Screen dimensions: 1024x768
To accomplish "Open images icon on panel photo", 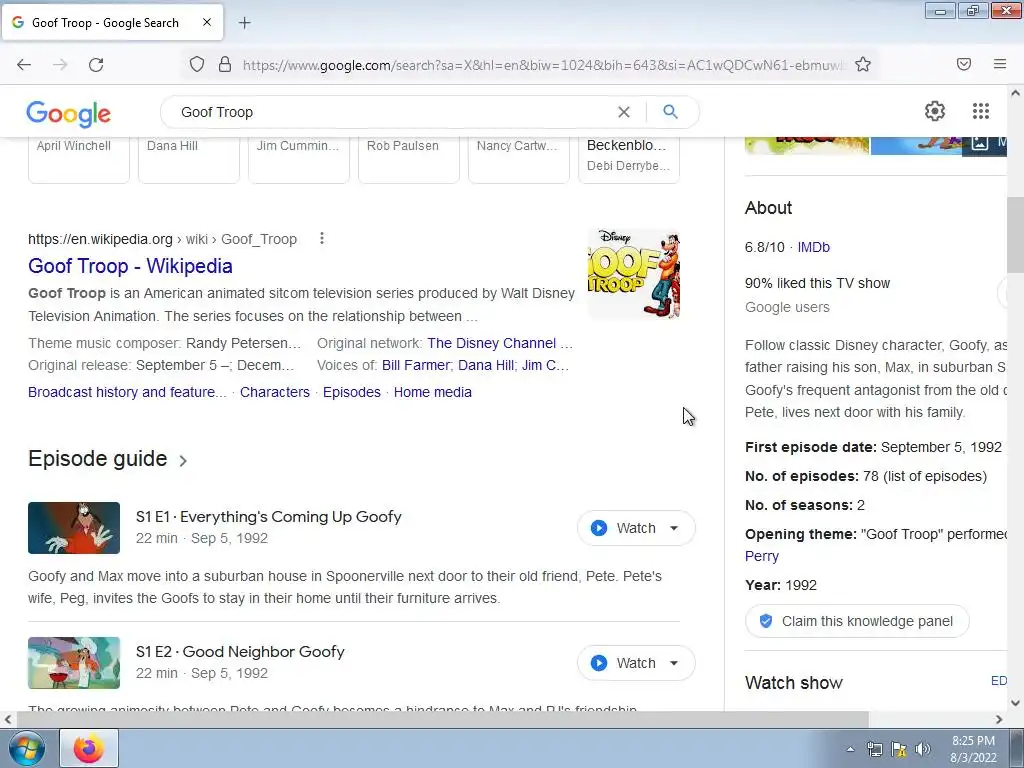I will pyautogui.click(x=980, y=142).
